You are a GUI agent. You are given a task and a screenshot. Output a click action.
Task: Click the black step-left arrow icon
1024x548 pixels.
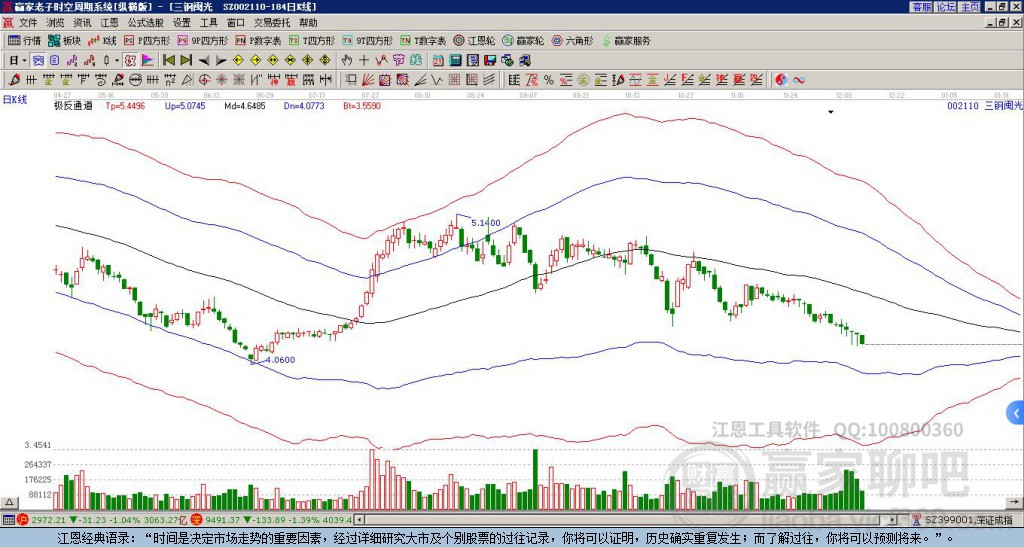tap(204, 61)
